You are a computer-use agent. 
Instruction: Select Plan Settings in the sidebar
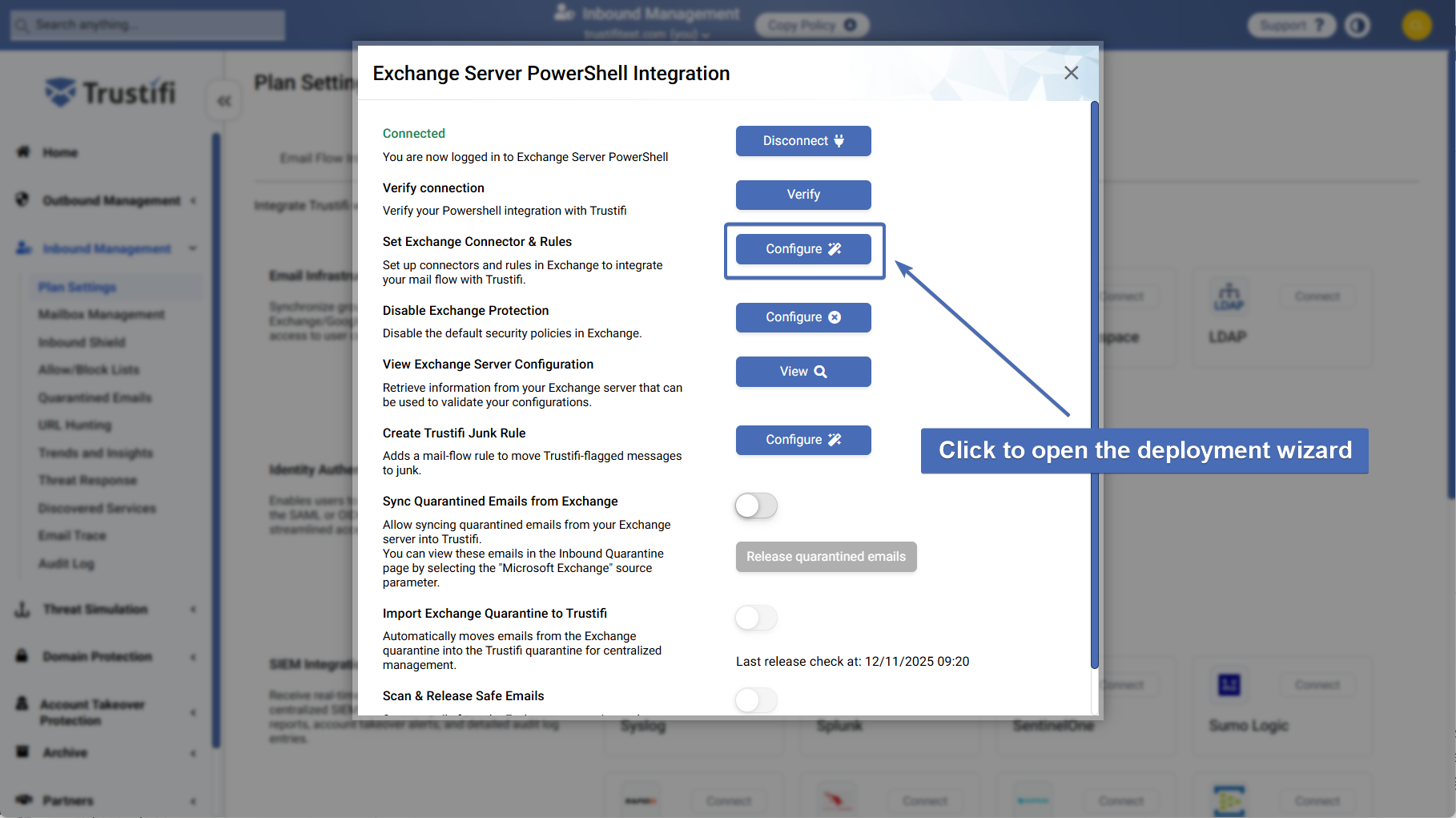coord(77,288)
